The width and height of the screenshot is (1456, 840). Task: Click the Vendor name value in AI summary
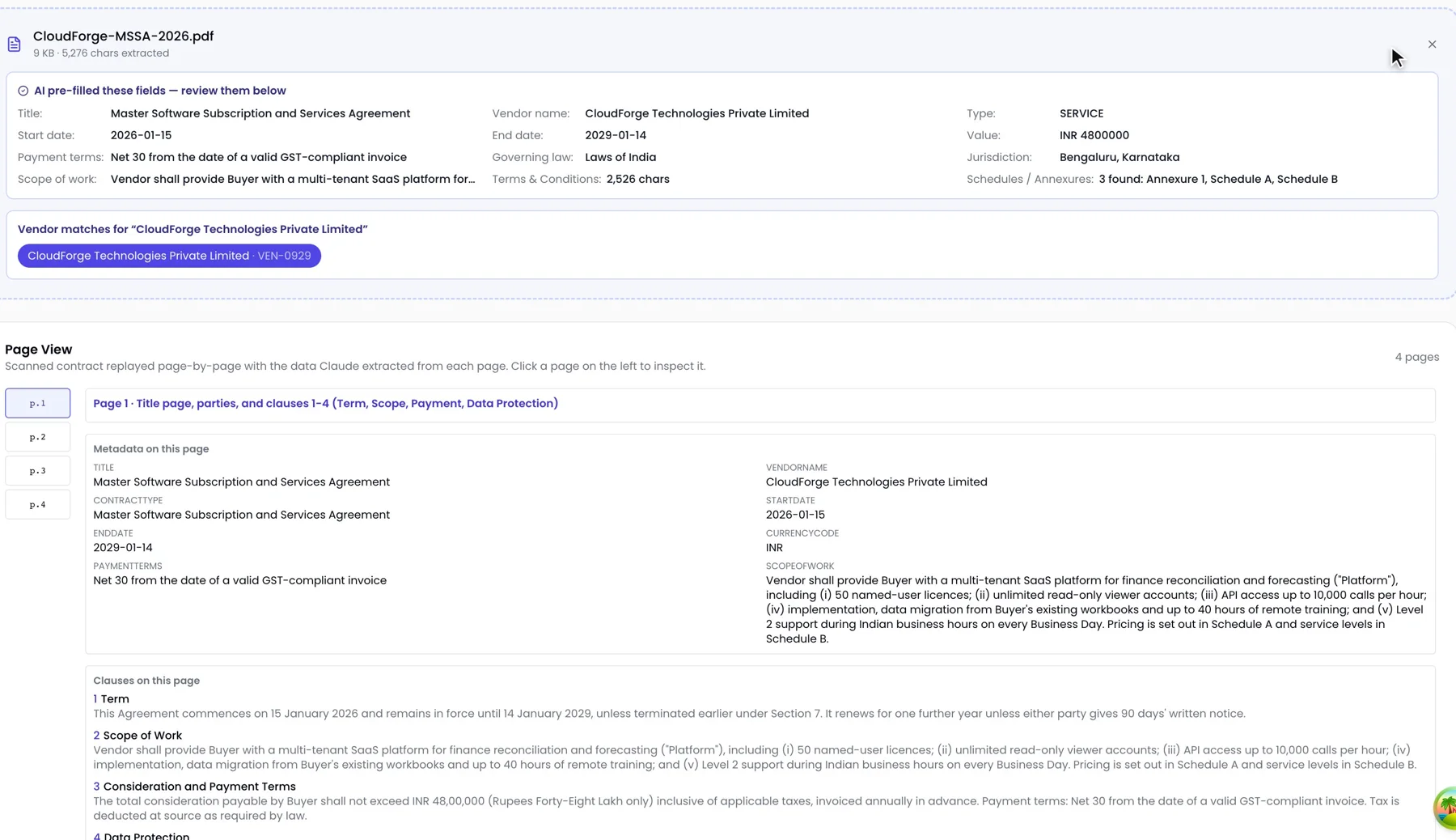(696, 113)
